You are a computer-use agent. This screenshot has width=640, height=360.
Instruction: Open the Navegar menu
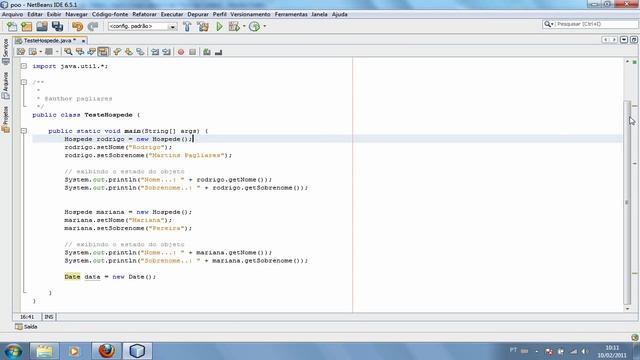(76, 14)
